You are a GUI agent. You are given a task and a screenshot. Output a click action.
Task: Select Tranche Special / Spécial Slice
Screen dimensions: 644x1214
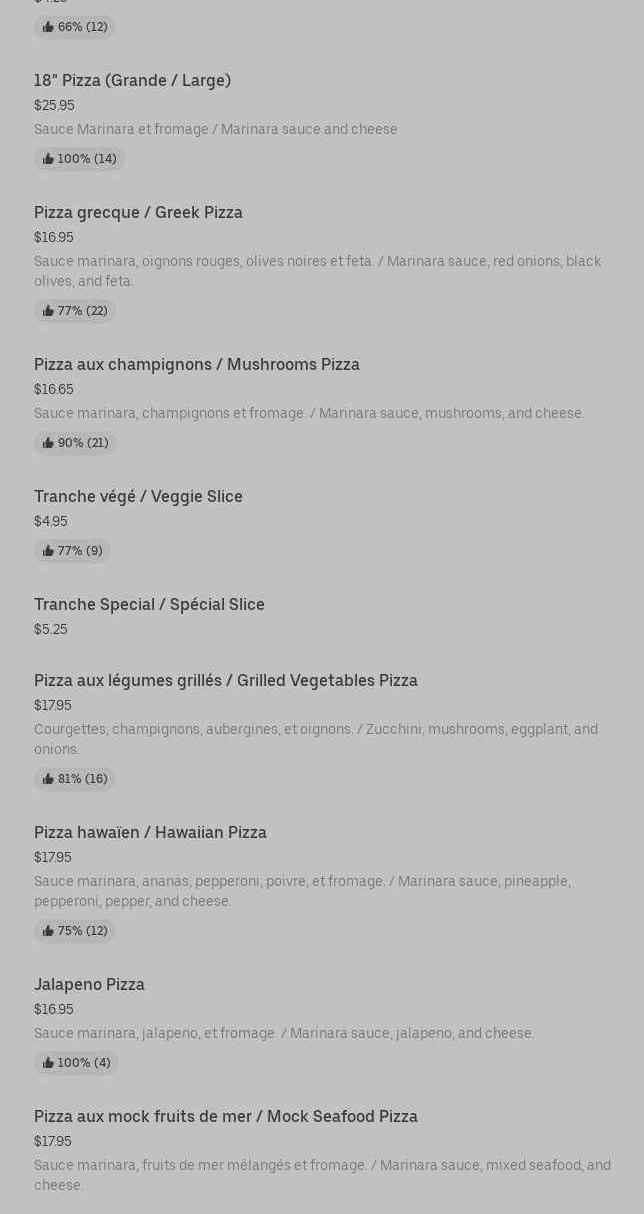149,604
